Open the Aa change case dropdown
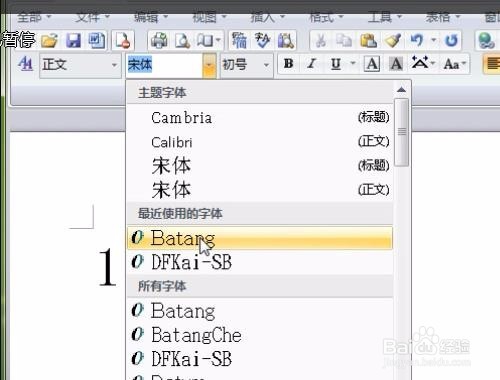This screenshot has height=380, width=500. 455,64
